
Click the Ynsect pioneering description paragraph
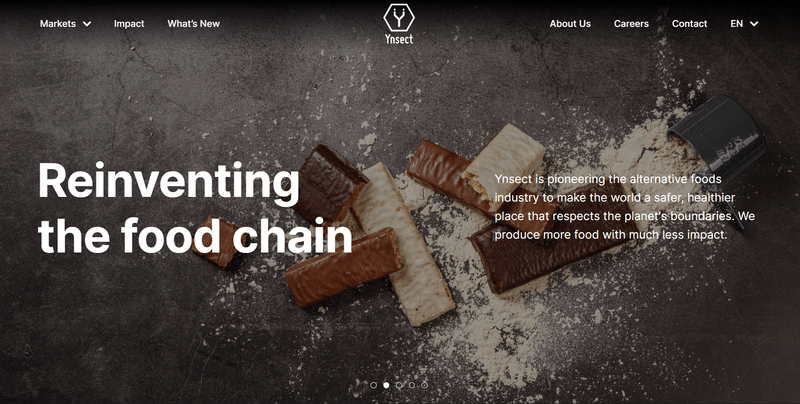click(624, 207)
